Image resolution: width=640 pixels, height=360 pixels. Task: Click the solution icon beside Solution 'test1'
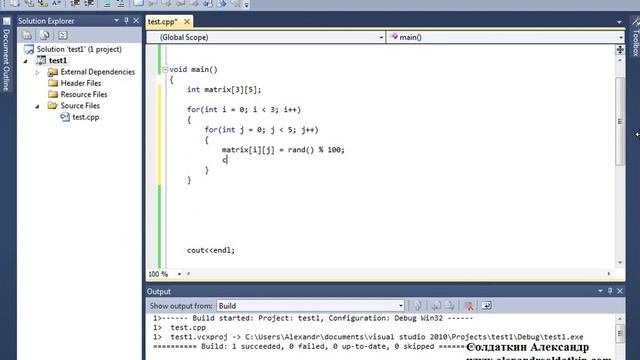coord(29,49)
